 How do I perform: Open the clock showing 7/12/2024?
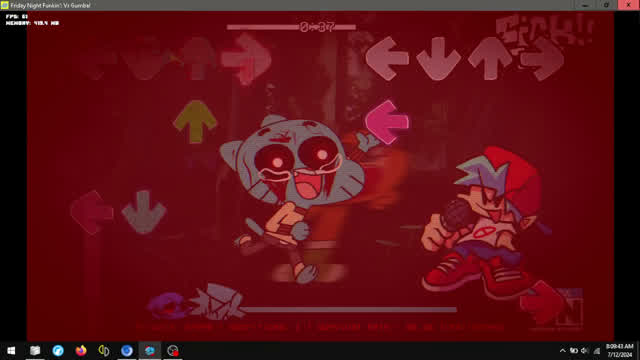pyautogui.click(x=619, y=351)
